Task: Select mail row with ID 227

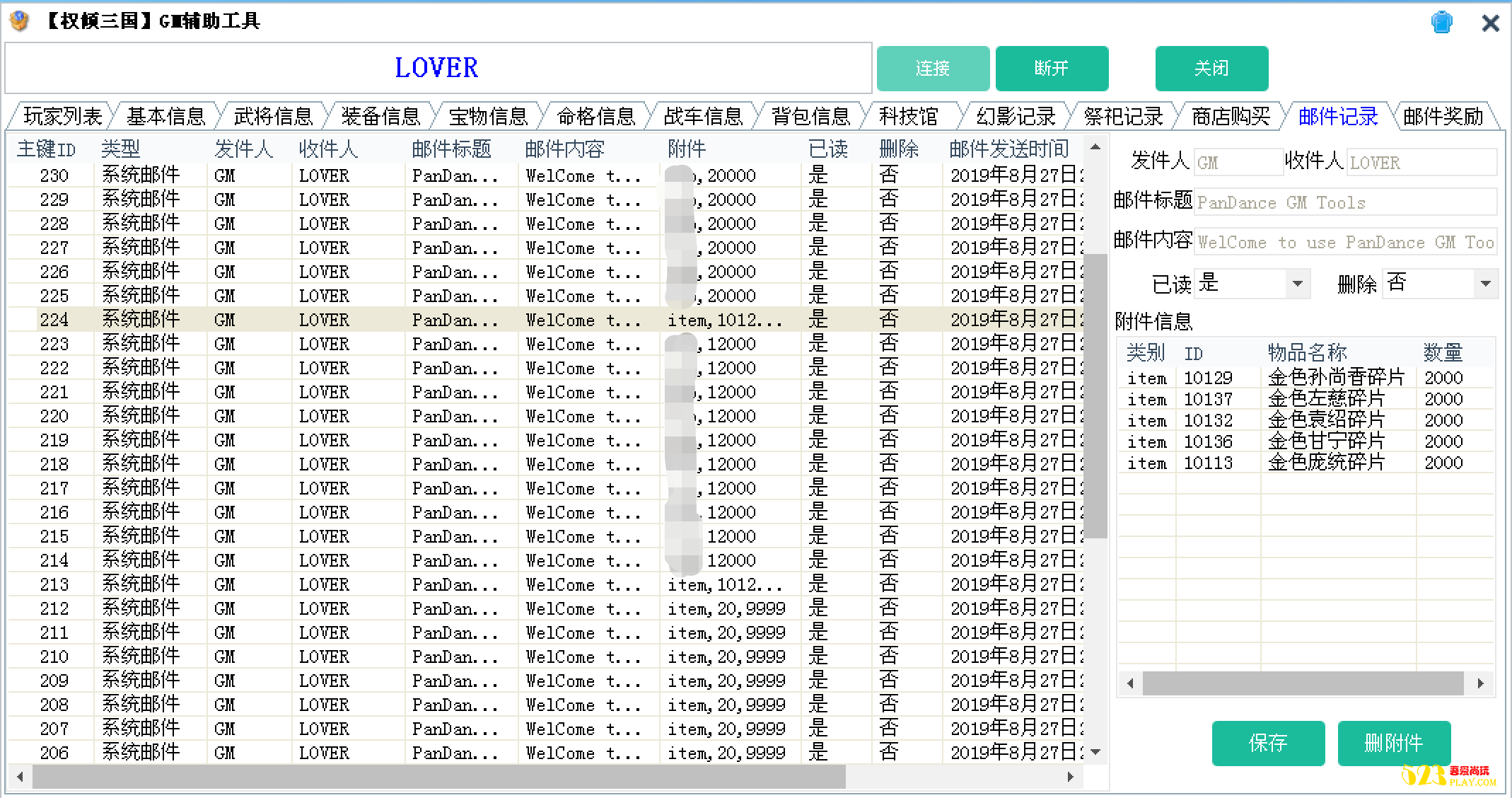Action: point(546,248)
